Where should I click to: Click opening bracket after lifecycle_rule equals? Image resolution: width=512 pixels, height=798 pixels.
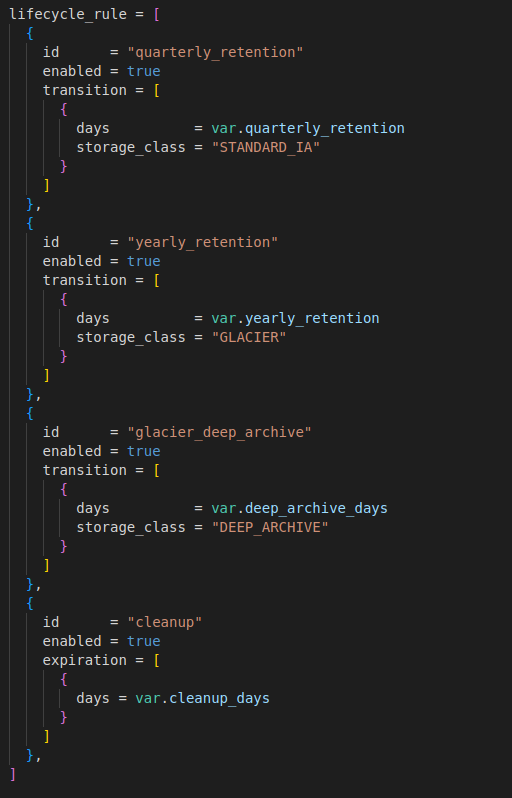tap(156, 14)
